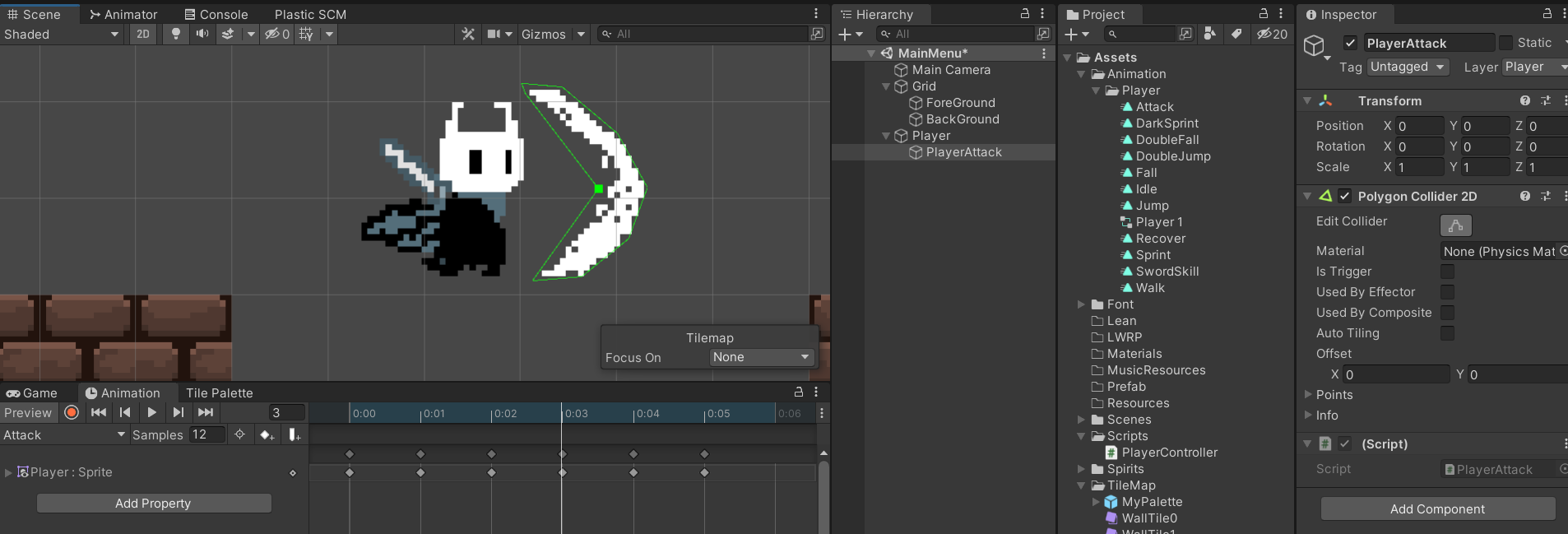Toggle Polygon Collider 2D enabled checkbox
This screenshot has height=534, width=1568.
tap(1344, 196)
